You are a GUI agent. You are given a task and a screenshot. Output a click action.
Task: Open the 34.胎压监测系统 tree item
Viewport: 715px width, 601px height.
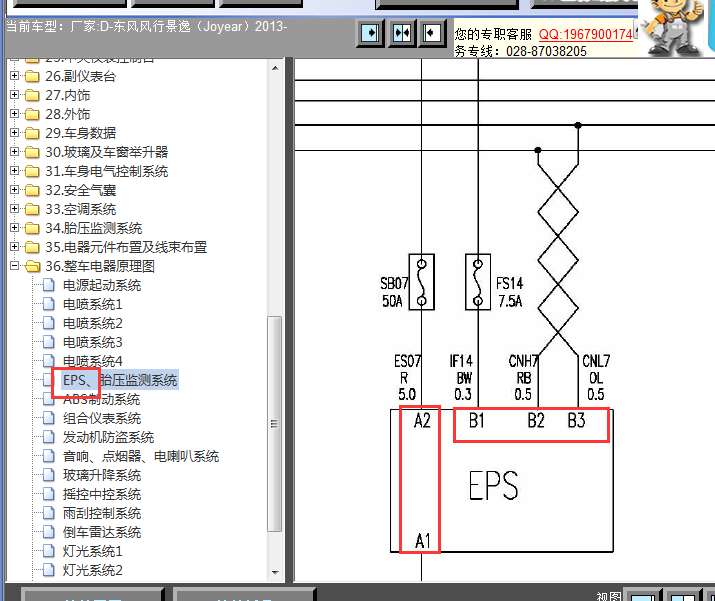point(93,228)
